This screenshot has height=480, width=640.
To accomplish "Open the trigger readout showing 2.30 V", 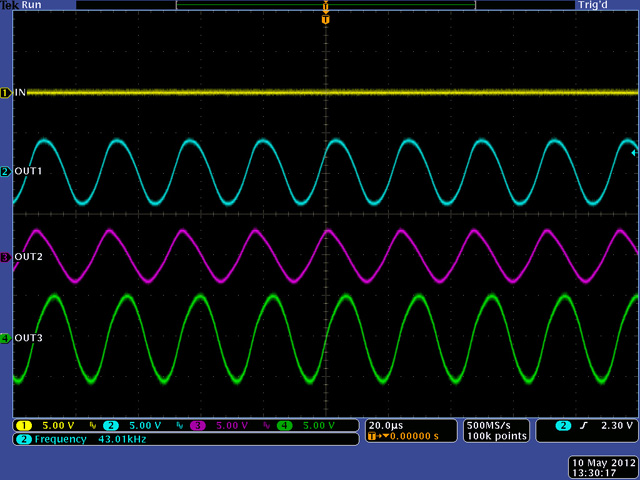I will pyautogui.click(x=586, y=426).
